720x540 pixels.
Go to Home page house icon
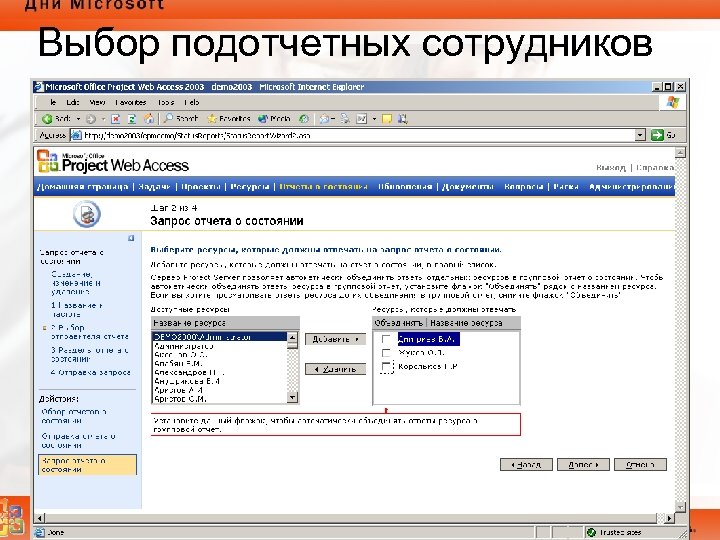point(149,119)
